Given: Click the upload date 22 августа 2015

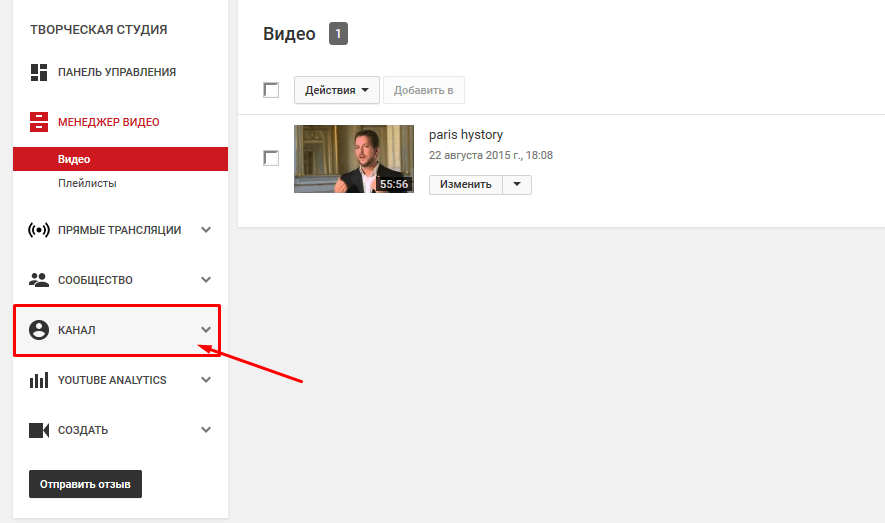Looking at the screenshot, I should point(490,155).
